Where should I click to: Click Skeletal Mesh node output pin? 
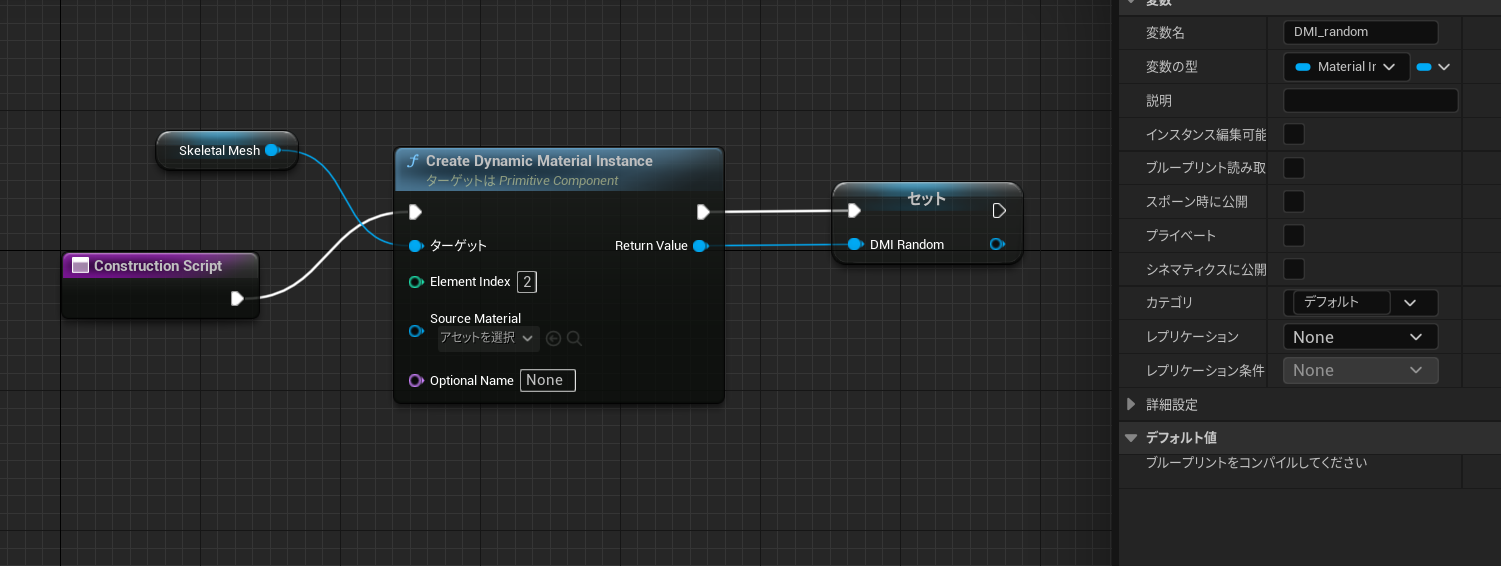click(x=271, y=150)
